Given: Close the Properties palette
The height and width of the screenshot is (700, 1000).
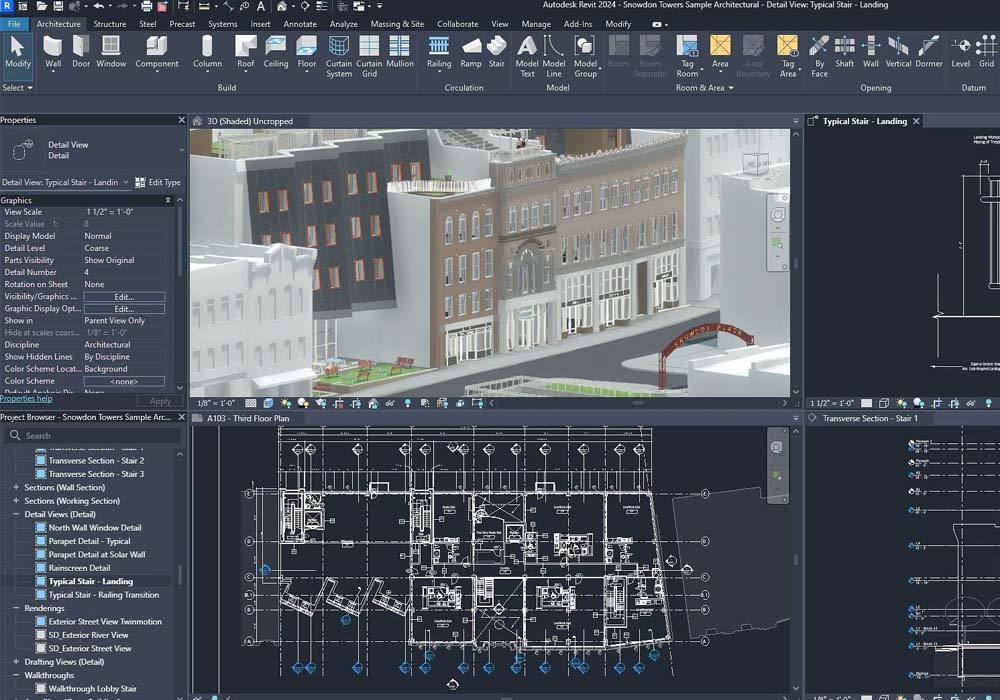Looking at the screenshot, I should coord(181,120).
